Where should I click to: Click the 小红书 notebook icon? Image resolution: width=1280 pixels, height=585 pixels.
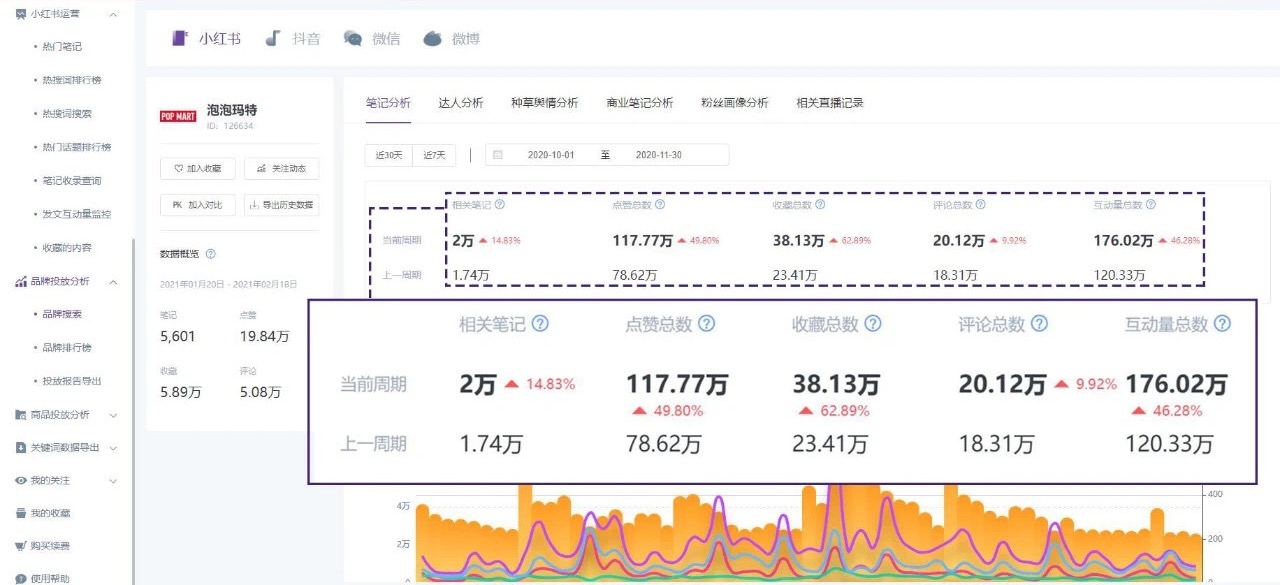click(x=180, y=39)
